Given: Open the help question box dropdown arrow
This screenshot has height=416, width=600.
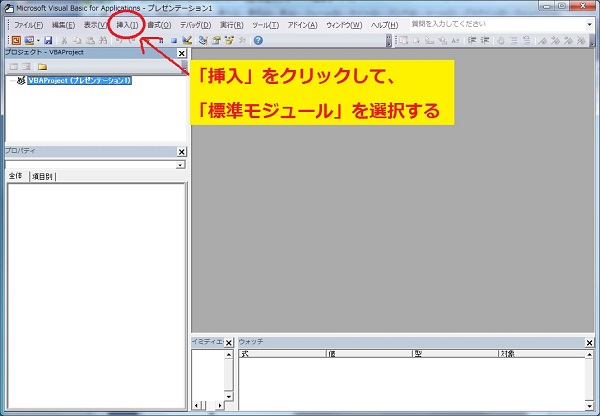Looking at the screenshot, I should (590, 24).
